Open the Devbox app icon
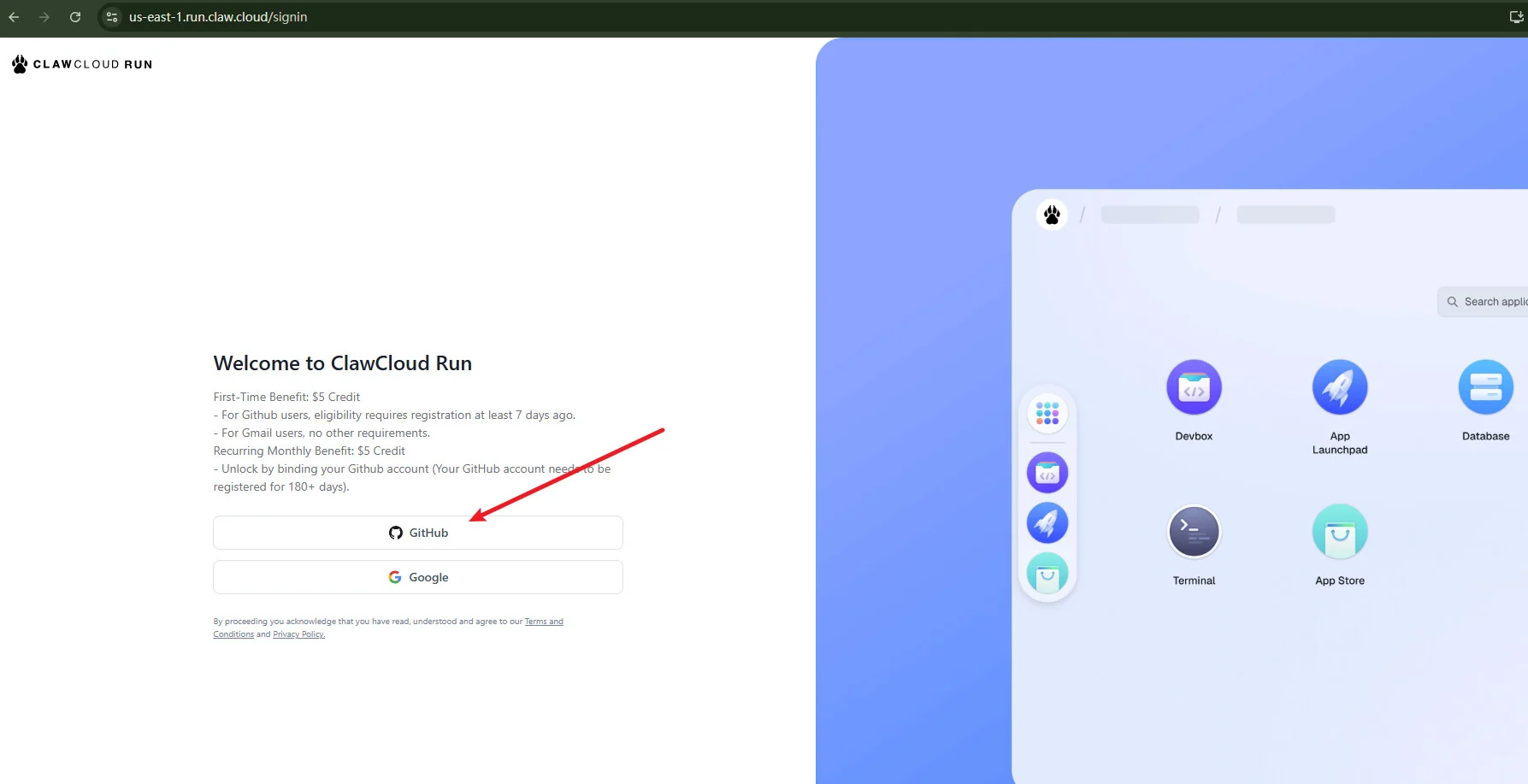 click(x=1194, y=387)
